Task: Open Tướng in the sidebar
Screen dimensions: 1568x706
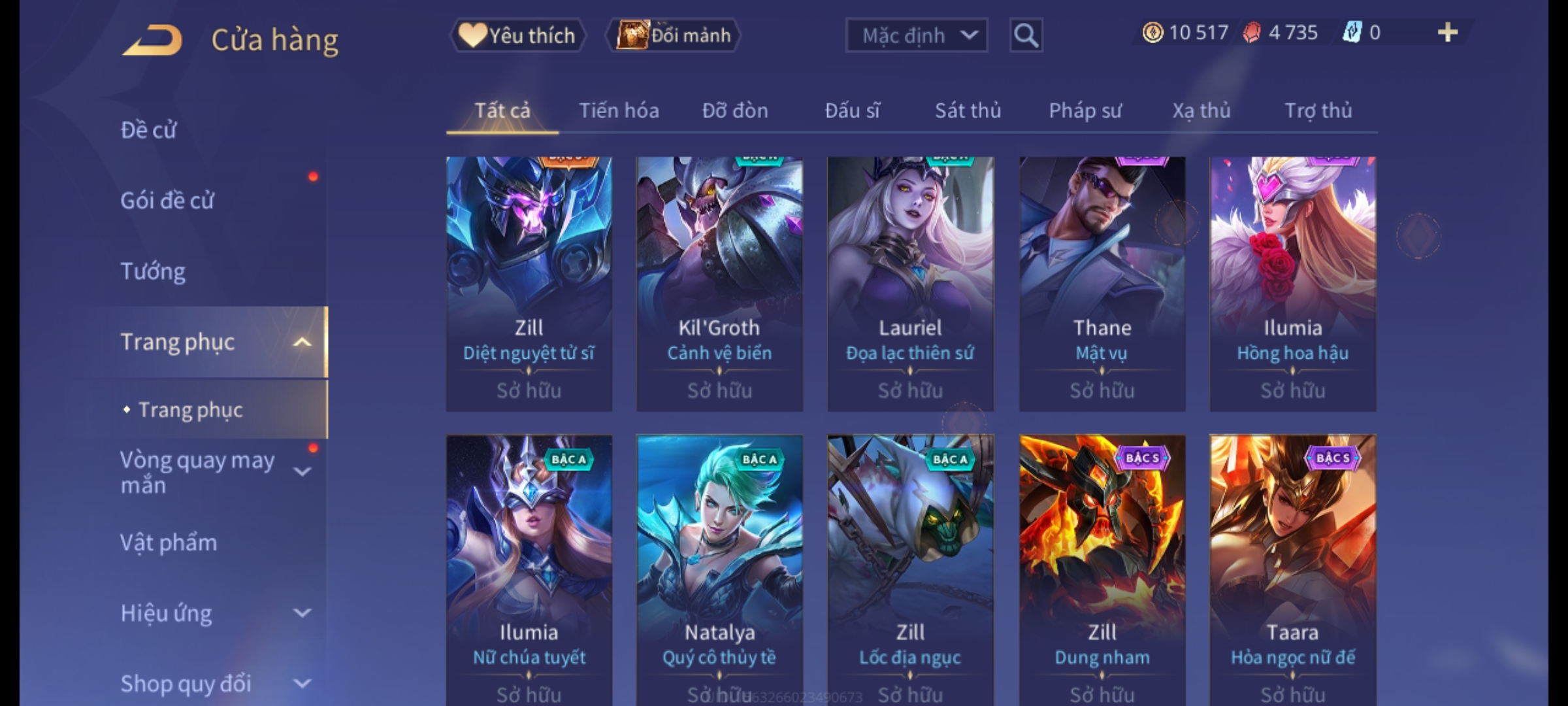Action: point(153,271)
